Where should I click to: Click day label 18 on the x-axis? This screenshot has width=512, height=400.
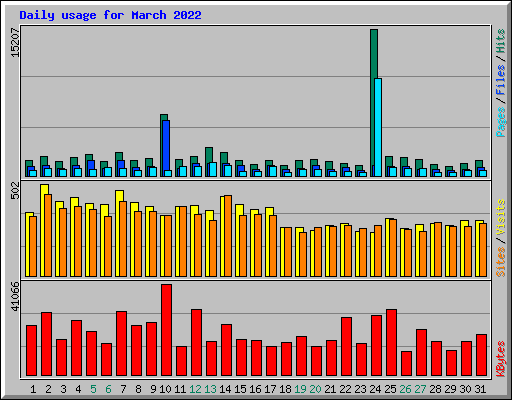pyautogui.click(x=285, y=389)
